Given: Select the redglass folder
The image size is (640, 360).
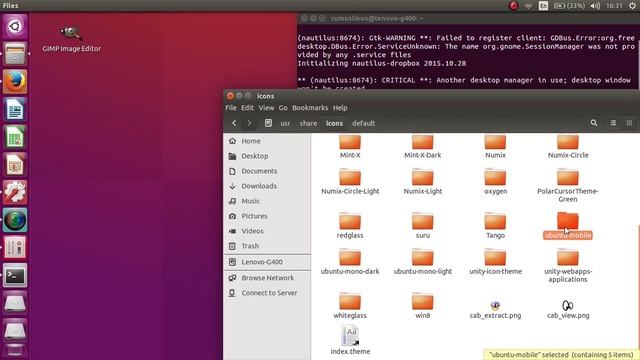Looking at the screenshot, I should (350, 226).
